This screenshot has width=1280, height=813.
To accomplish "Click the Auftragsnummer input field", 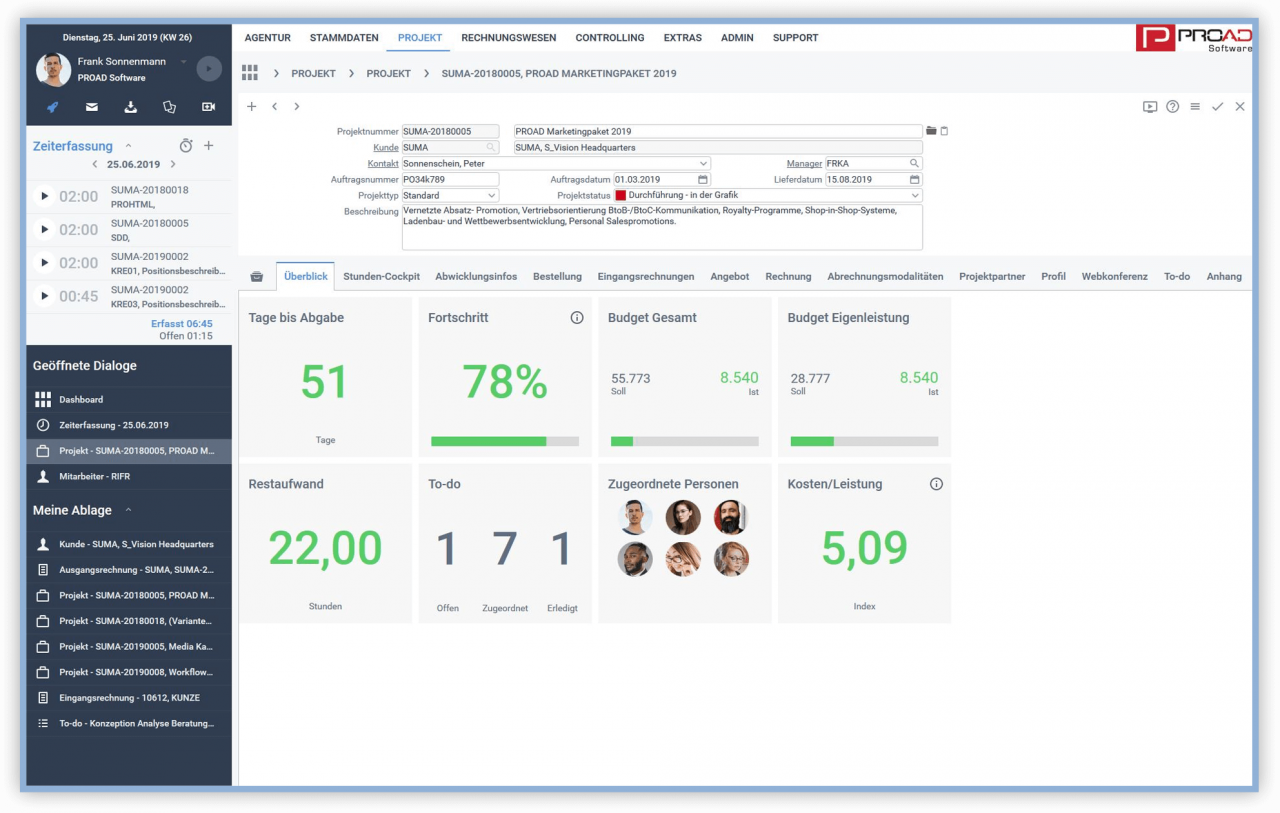I will tap(450, 180).
